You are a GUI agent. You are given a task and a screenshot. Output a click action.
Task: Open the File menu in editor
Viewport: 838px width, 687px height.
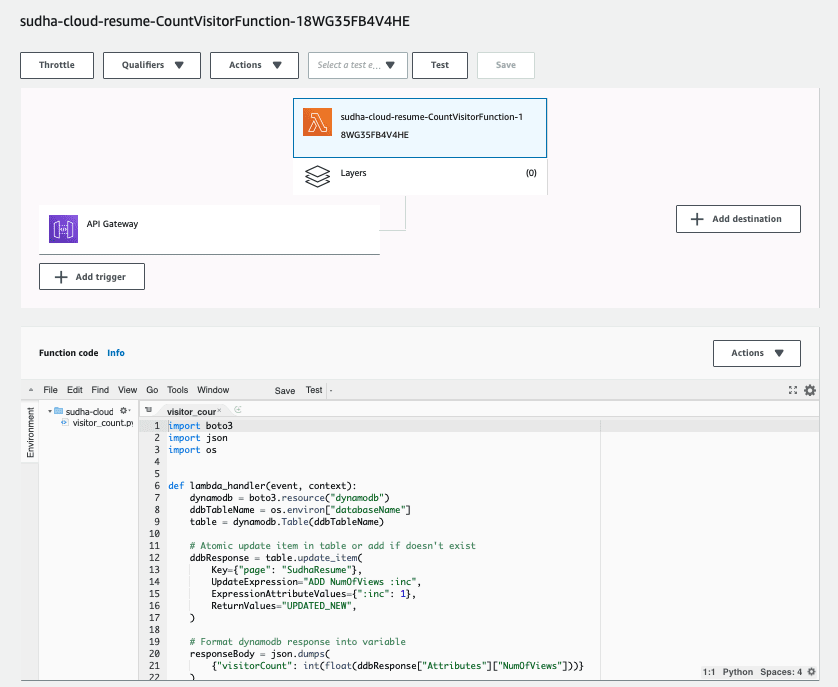[x=50, y=390]
